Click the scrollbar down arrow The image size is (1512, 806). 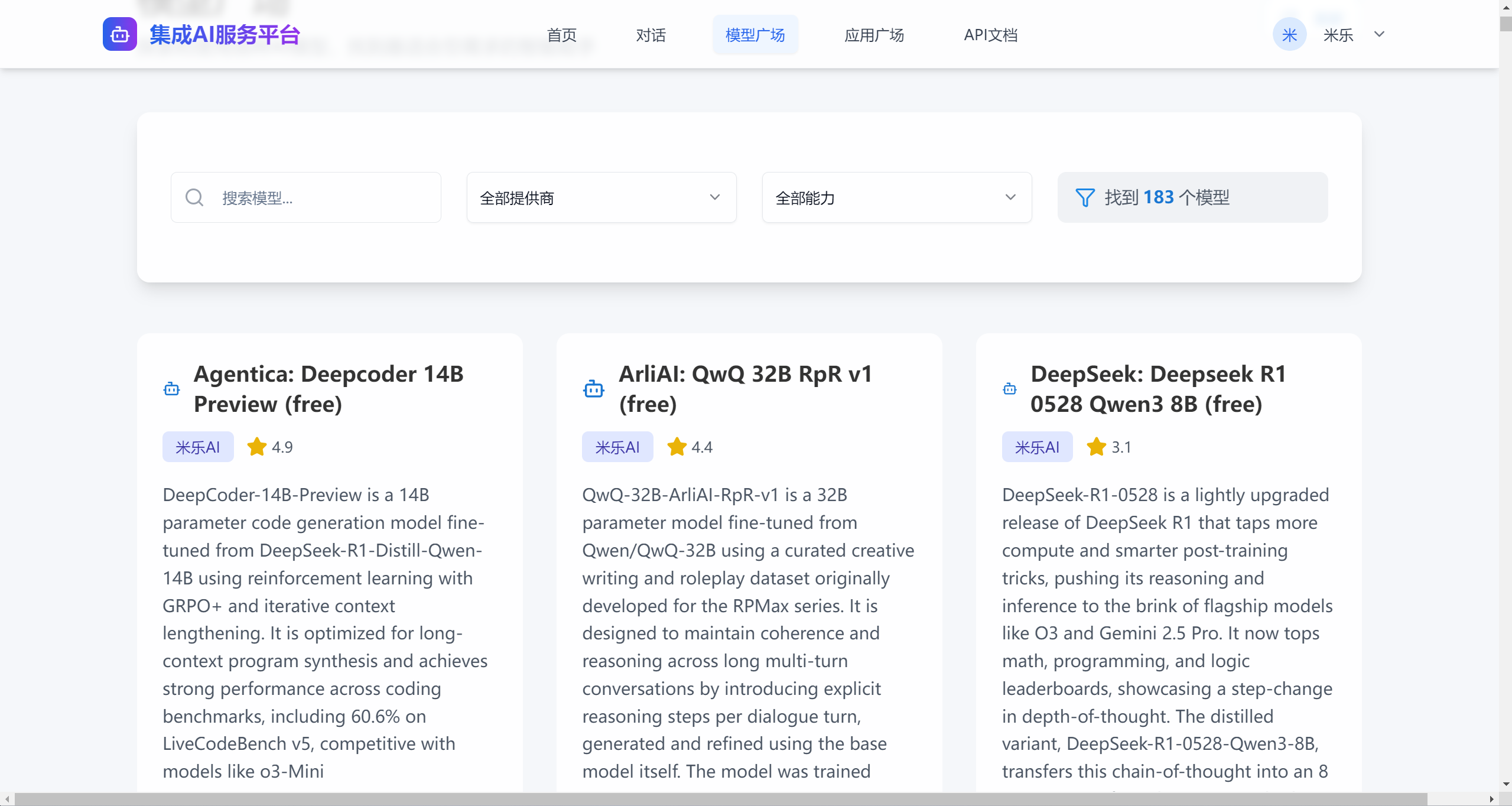coord(1506,784)
